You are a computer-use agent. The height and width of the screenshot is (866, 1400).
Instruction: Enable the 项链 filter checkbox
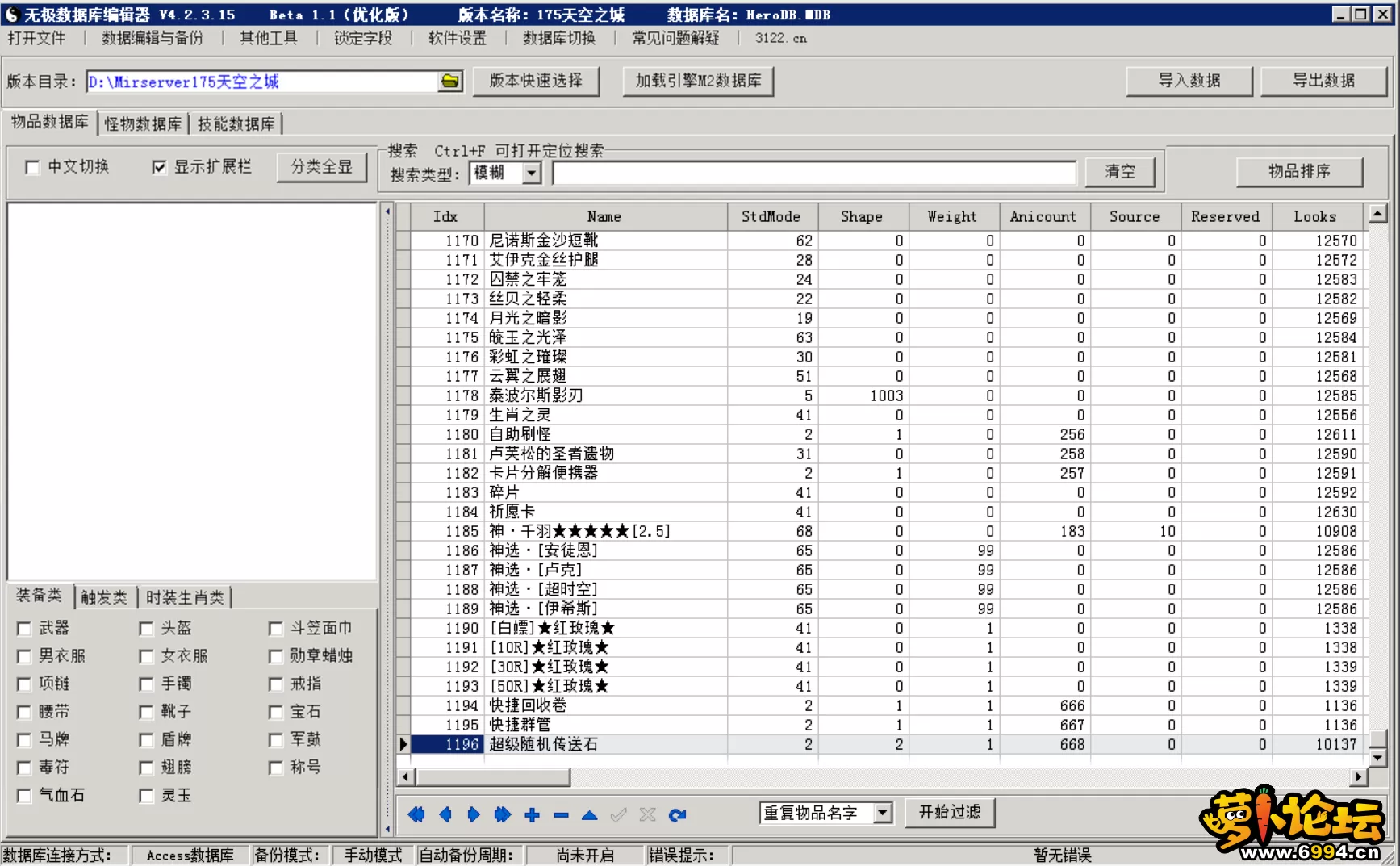click(24, 684)
